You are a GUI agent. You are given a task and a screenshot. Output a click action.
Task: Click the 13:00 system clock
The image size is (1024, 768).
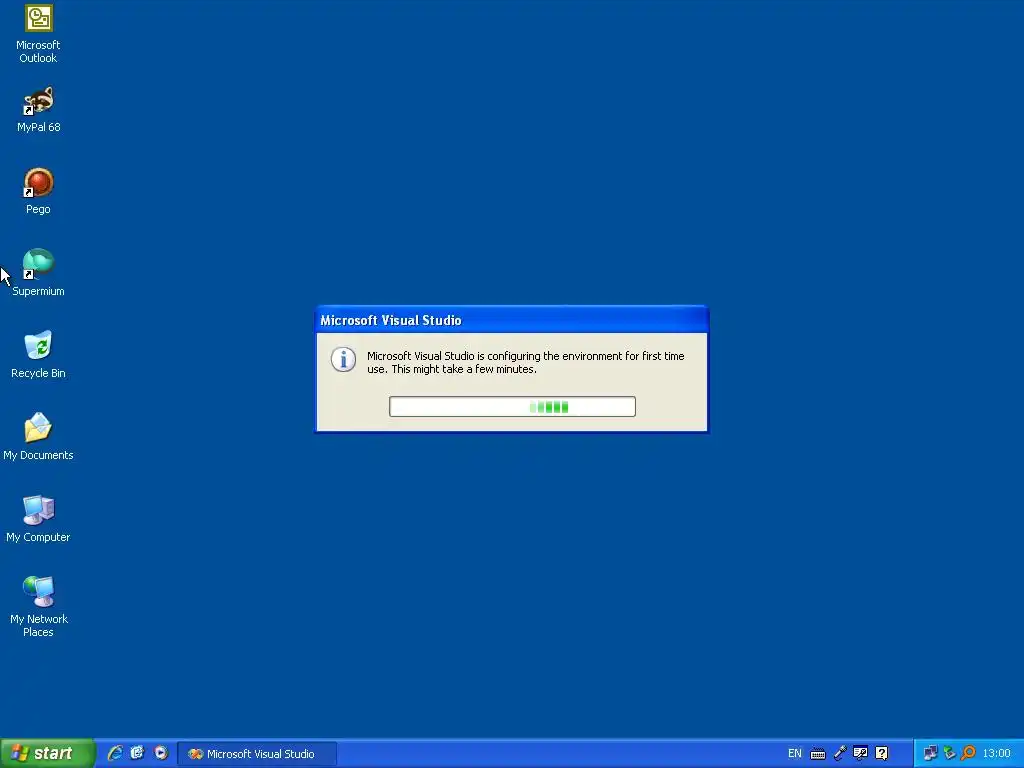997,754
